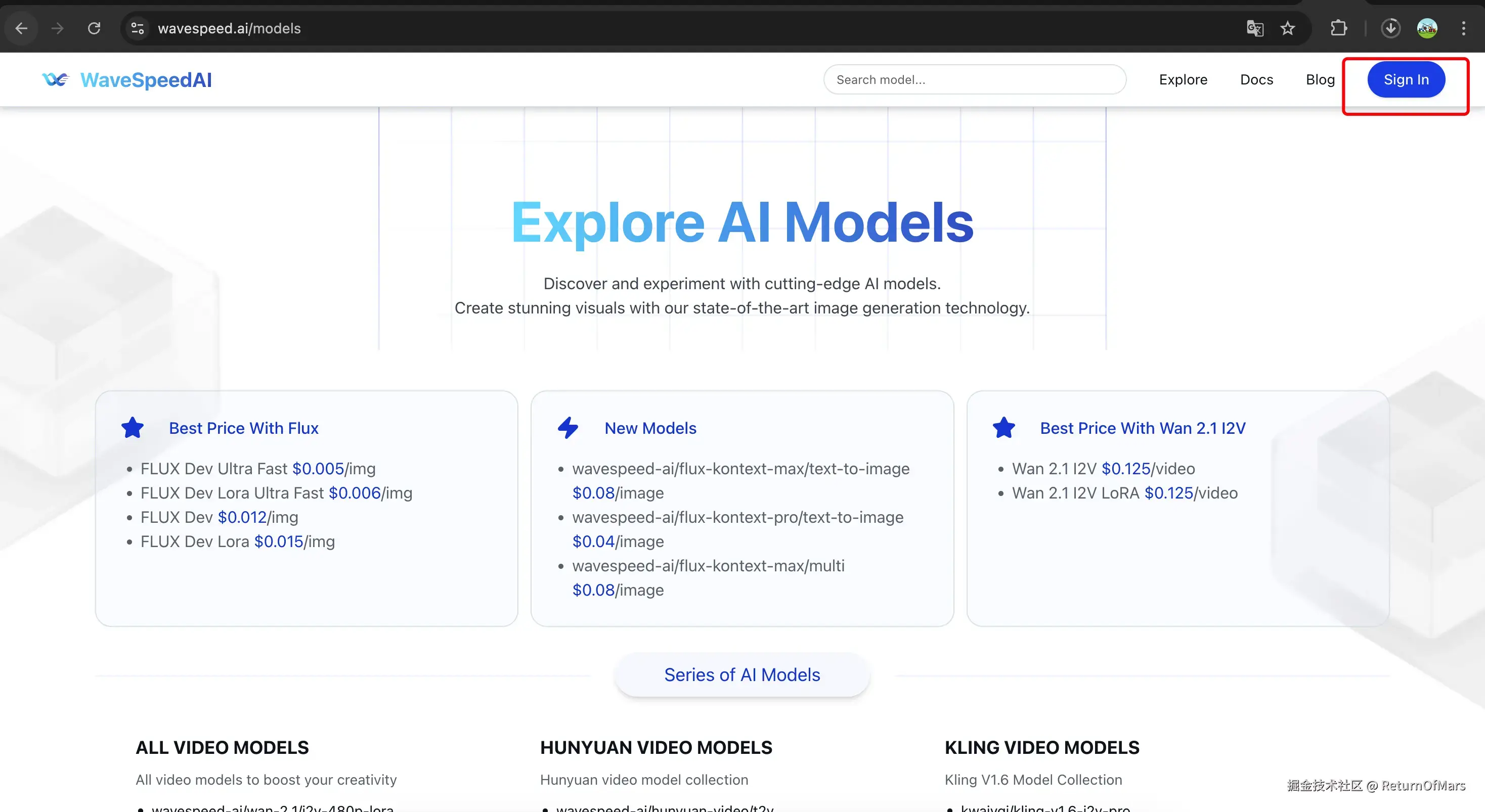Click the Series of AI Models button
1485x812 pixels.
pyautogui.click(x=742, y=674)
